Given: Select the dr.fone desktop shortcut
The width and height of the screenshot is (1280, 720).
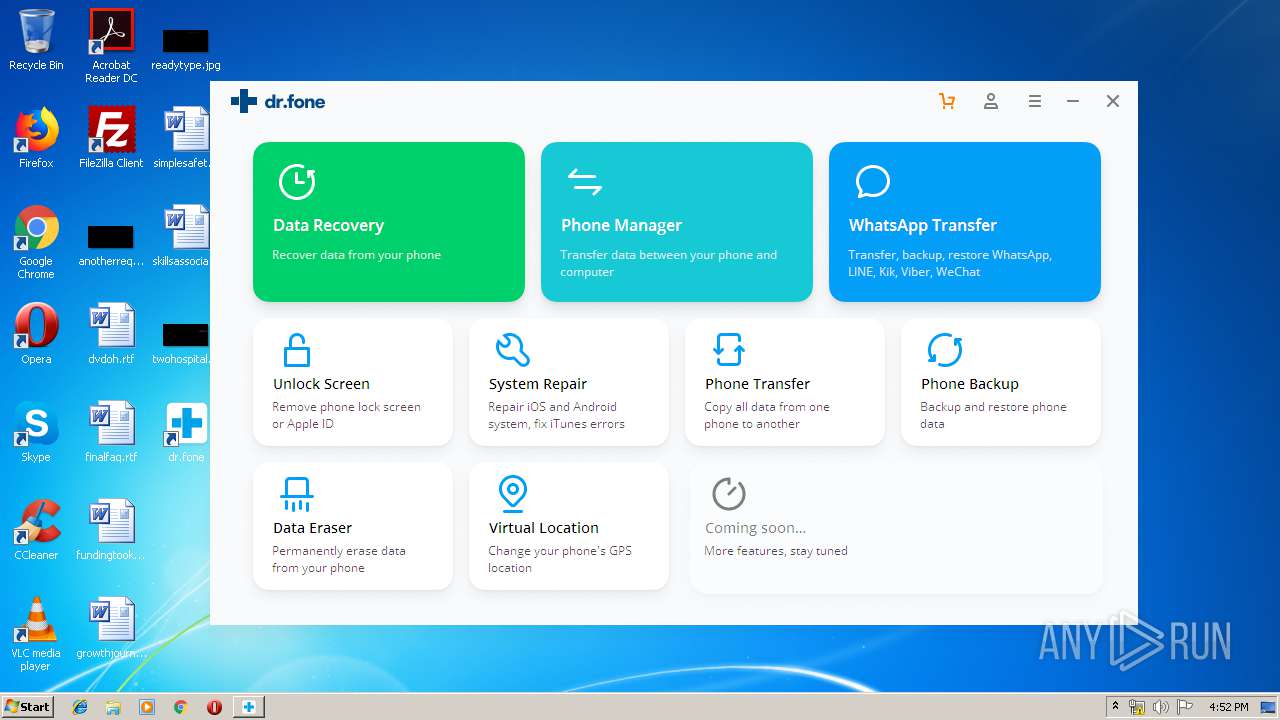Looking at the screenshot, I should pyautogui.click(x=186, y=432).
